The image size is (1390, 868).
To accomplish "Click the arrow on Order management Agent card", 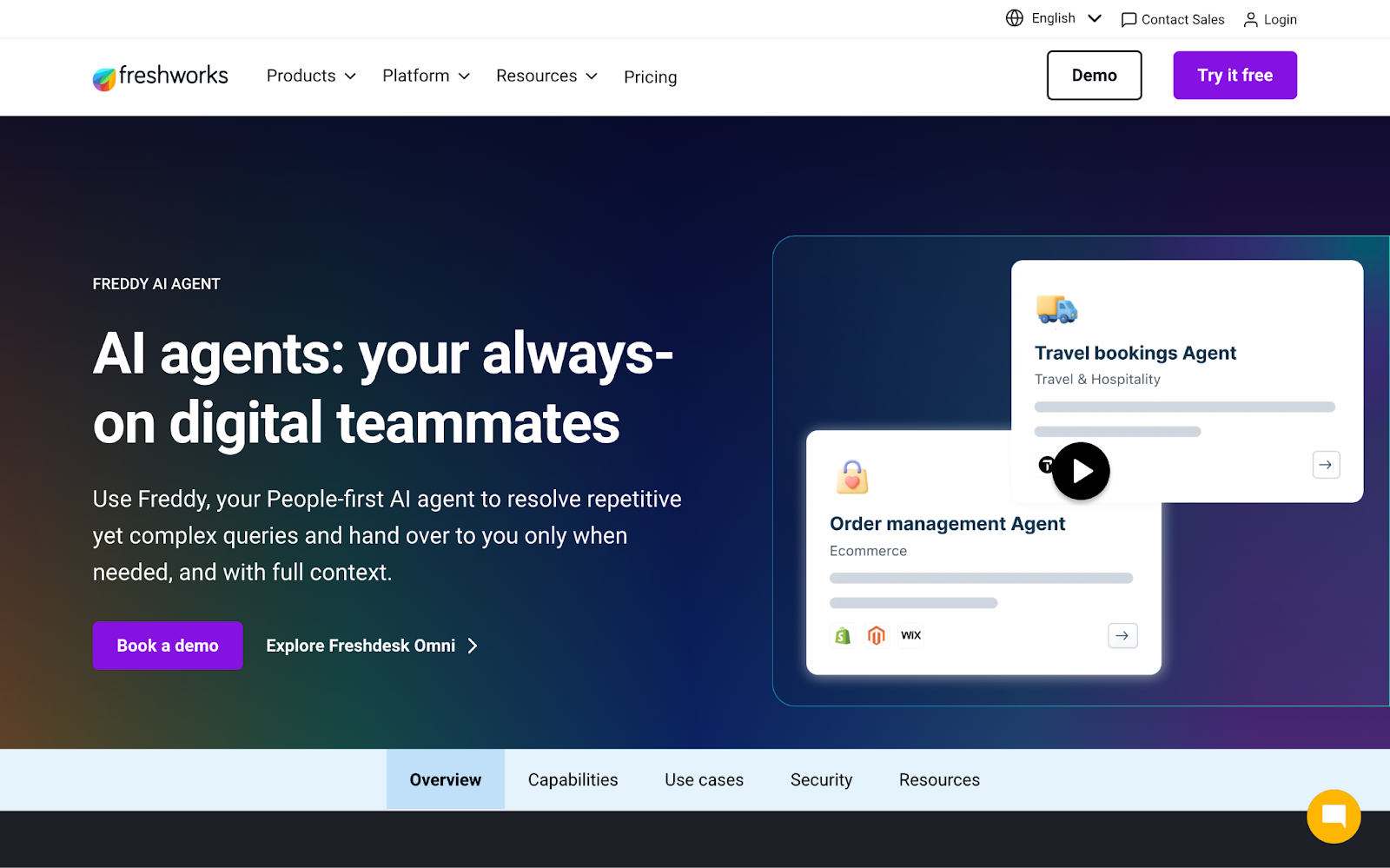I will point(1122,636).
